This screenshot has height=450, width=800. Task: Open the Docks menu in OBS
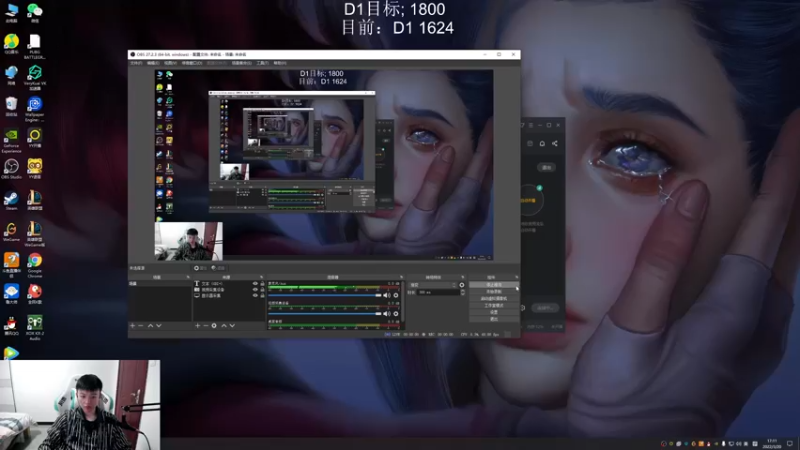[x=192, y=63]
